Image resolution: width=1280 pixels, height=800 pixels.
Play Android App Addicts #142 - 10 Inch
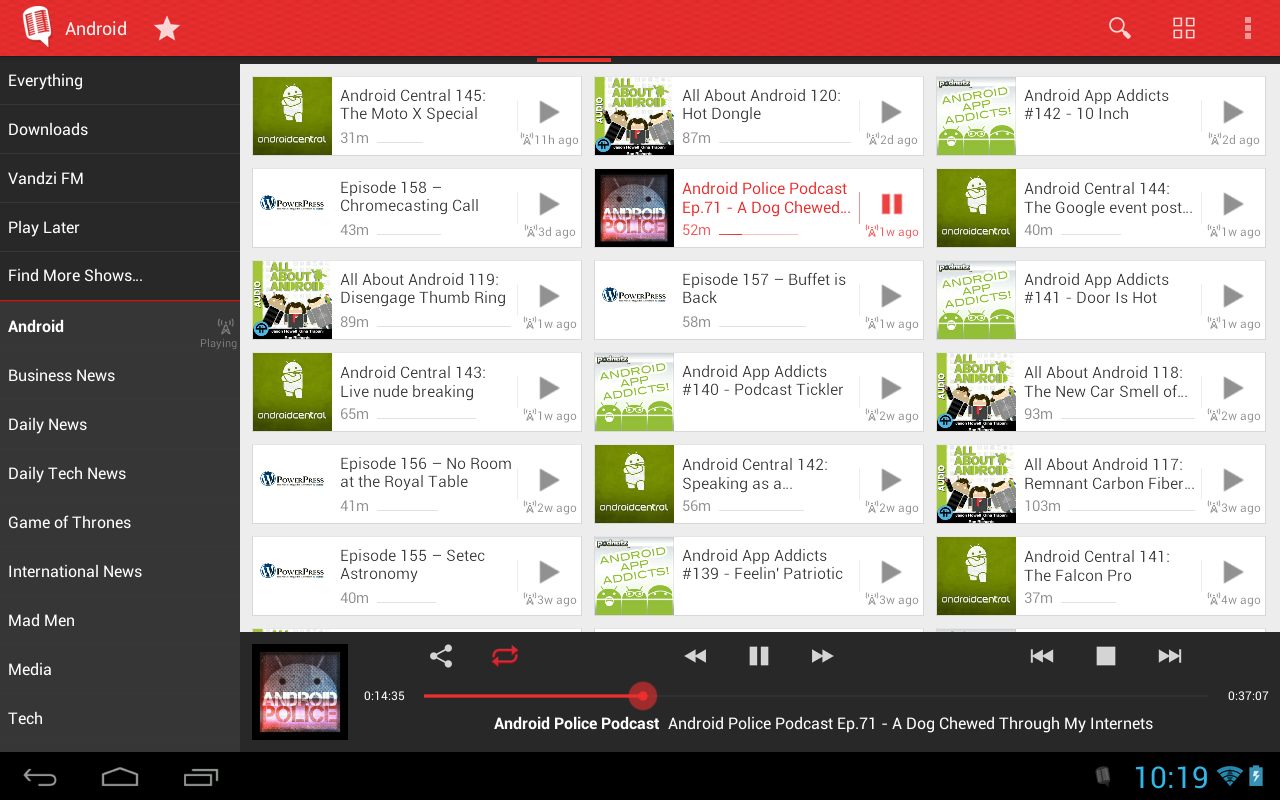[1233, 112]
